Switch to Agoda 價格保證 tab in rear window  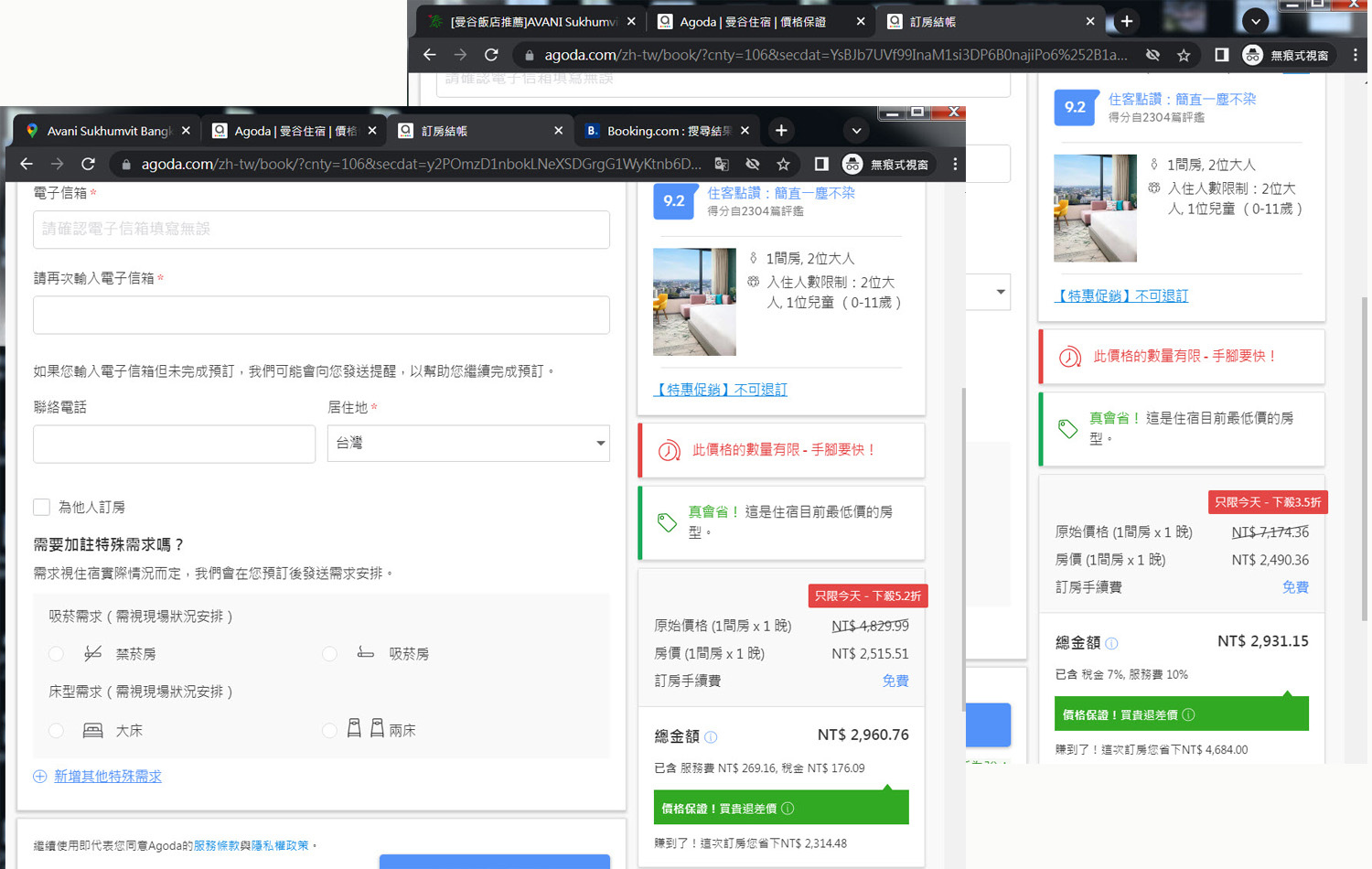[761, 21]
